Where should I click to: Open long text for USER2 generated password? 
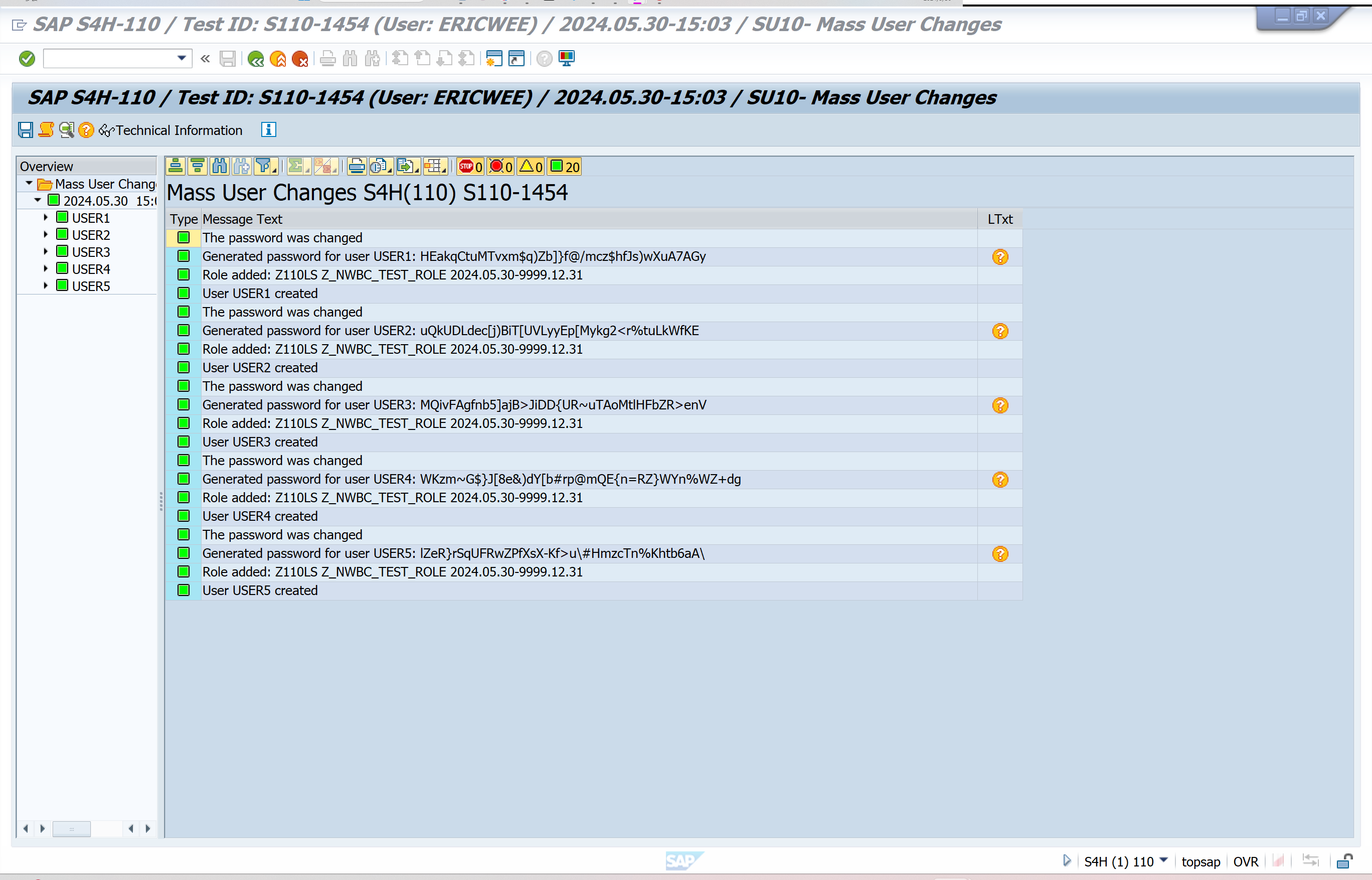tap(1000, 332)
